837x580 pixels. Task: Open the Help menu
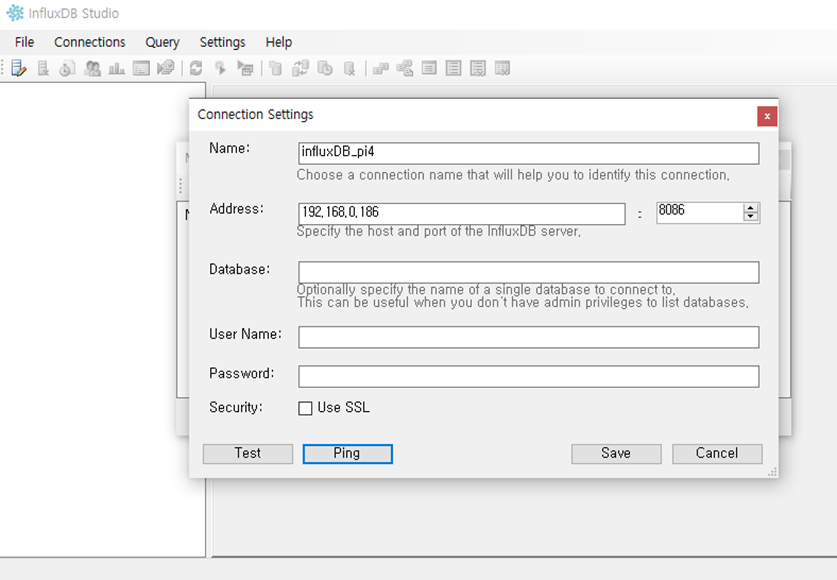tap(279, 42)
